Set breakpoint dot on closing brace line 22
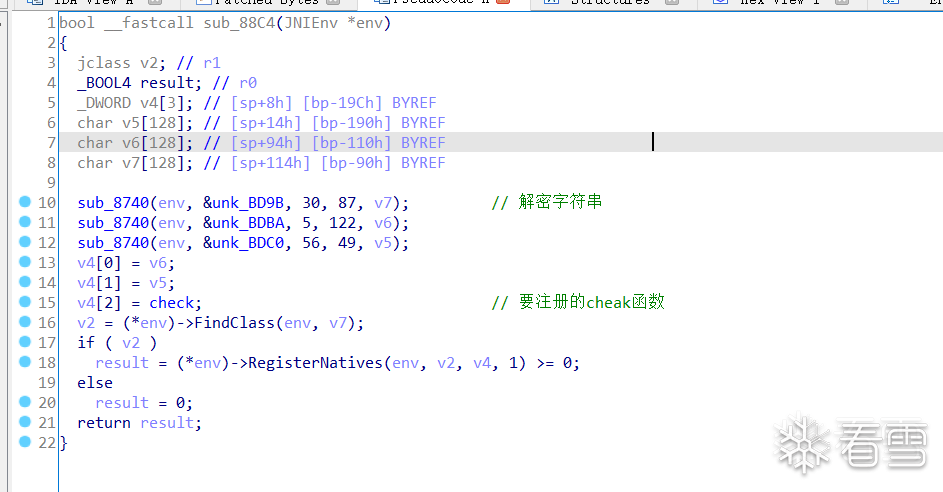Viewport: 943px width, 492px height. click(25, 441)
